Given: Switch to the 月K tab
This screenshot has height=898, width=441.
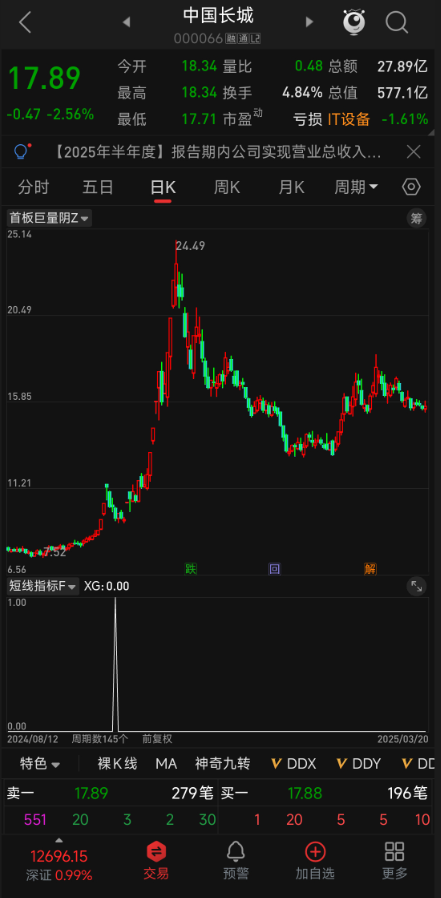Looking at the screenshot, I should (292, 187).
